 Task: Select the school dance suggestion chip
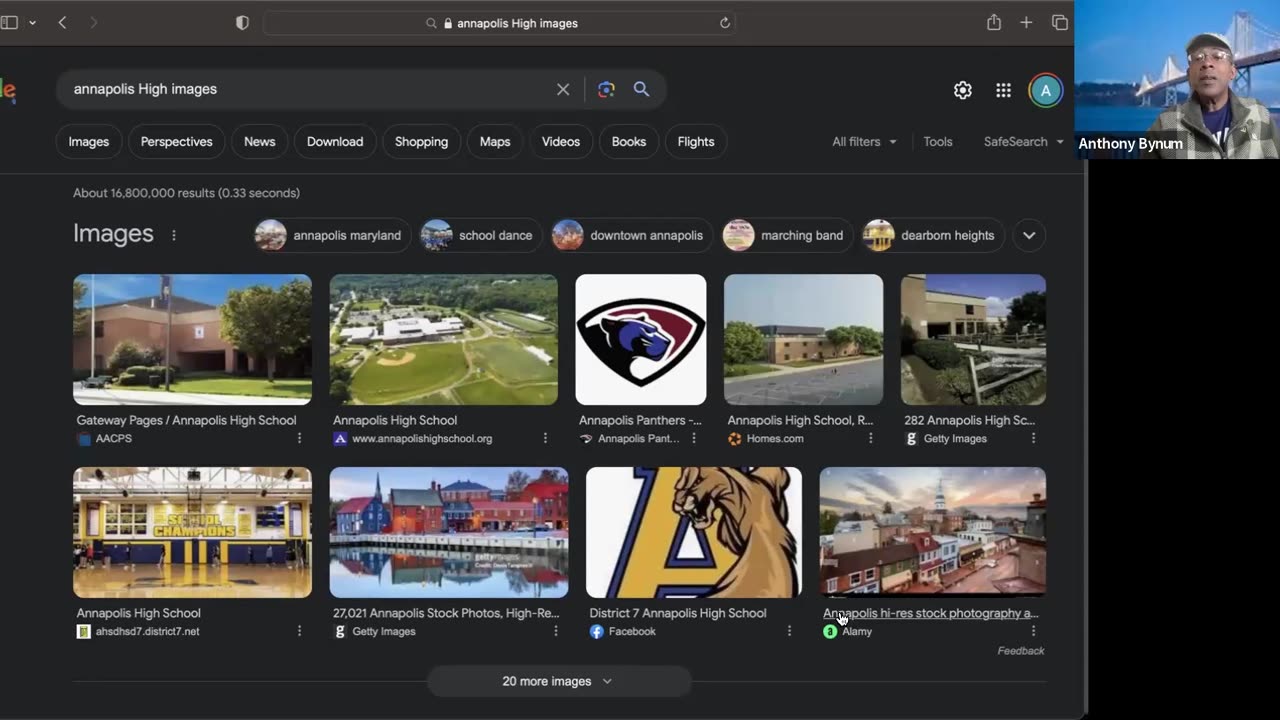pos(479,235)
